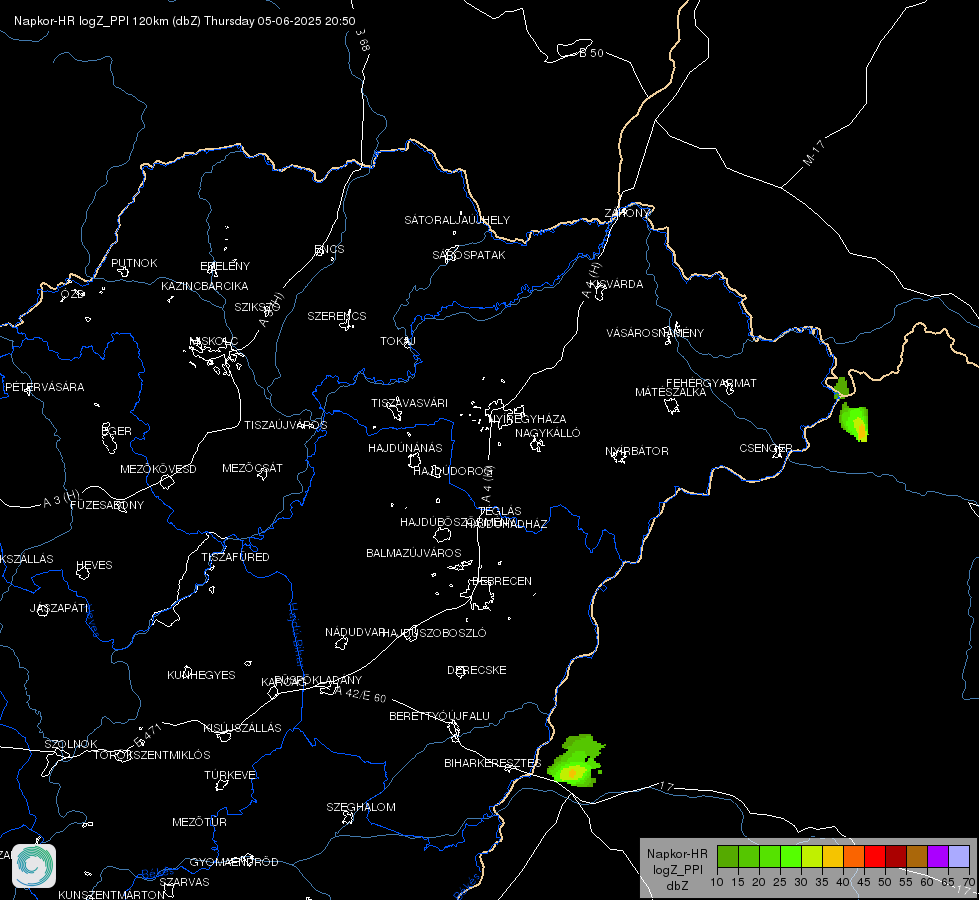The height and width of the screenshot is (900, 979).
Task: Click the Napkor-HR title timestamp text
Action: pos(185,21)
